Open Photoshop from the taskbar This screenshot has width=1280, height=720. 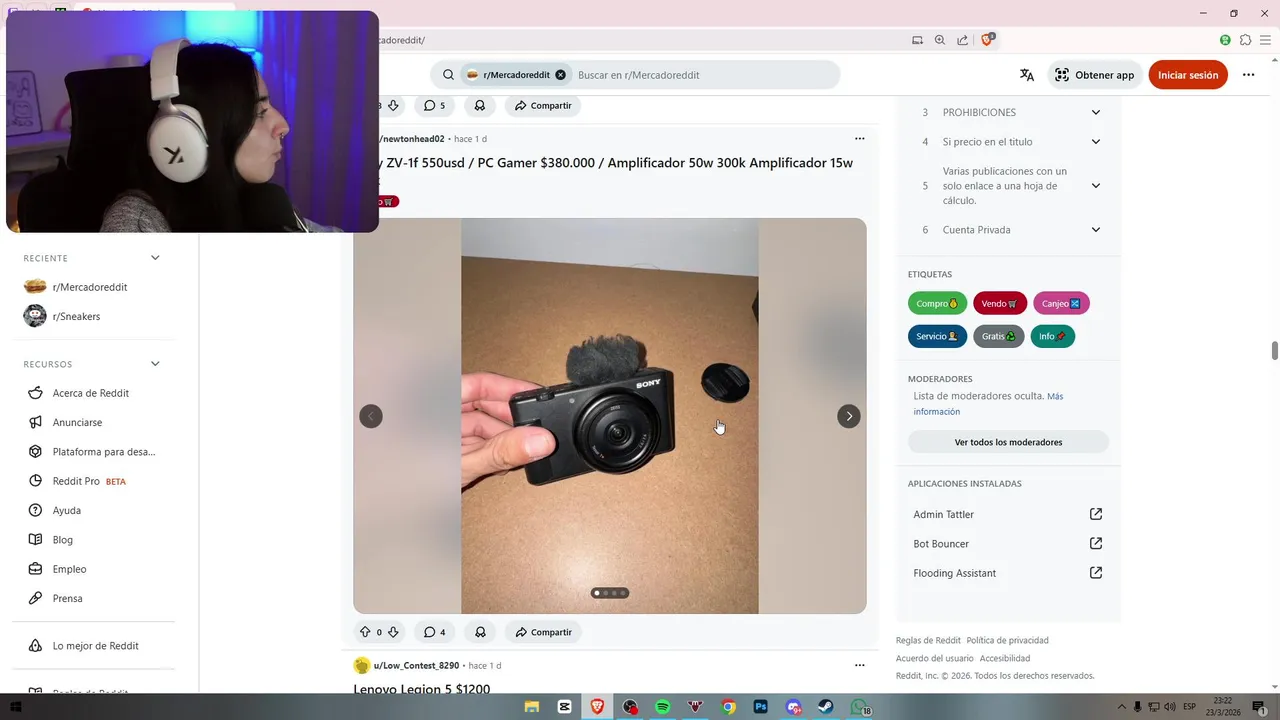pyautogui.click(x=761, y=707)
